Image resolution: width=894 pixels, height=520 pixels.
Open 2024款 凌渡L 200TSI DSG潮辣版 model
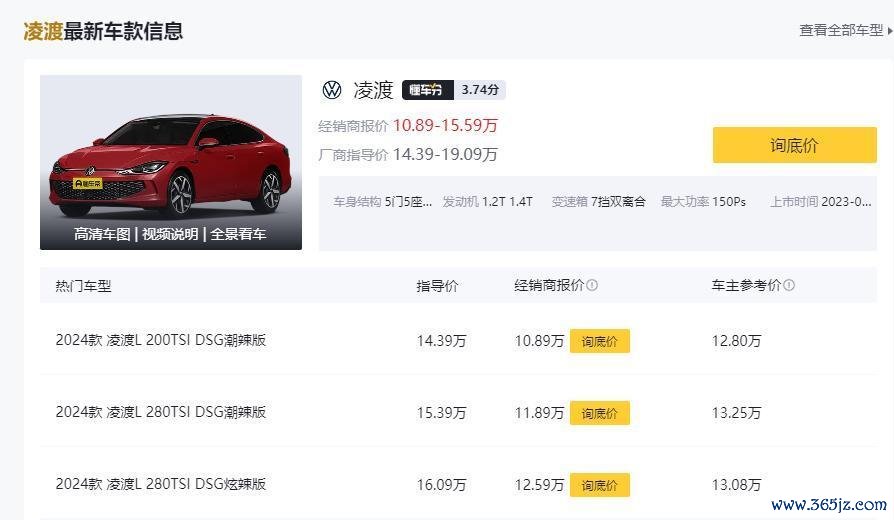coord(161,340)
